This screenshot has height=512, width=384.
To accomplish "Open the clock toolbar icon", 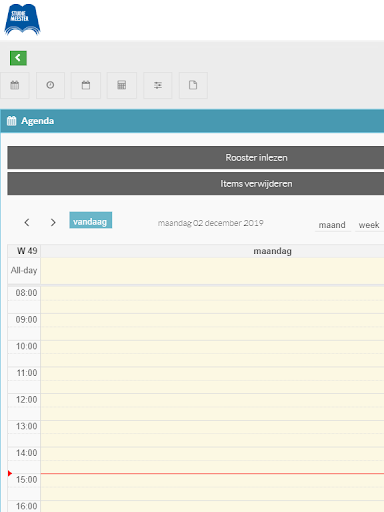I will click(50, 85).
